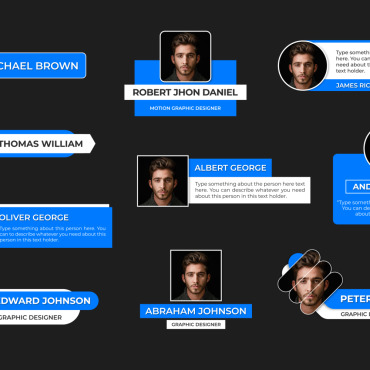This screenshot has width=370, height=370.
Task: Click the Graphic Designer label under Edward Johnson
Action: pyautogui.click(x=31, y=317)
